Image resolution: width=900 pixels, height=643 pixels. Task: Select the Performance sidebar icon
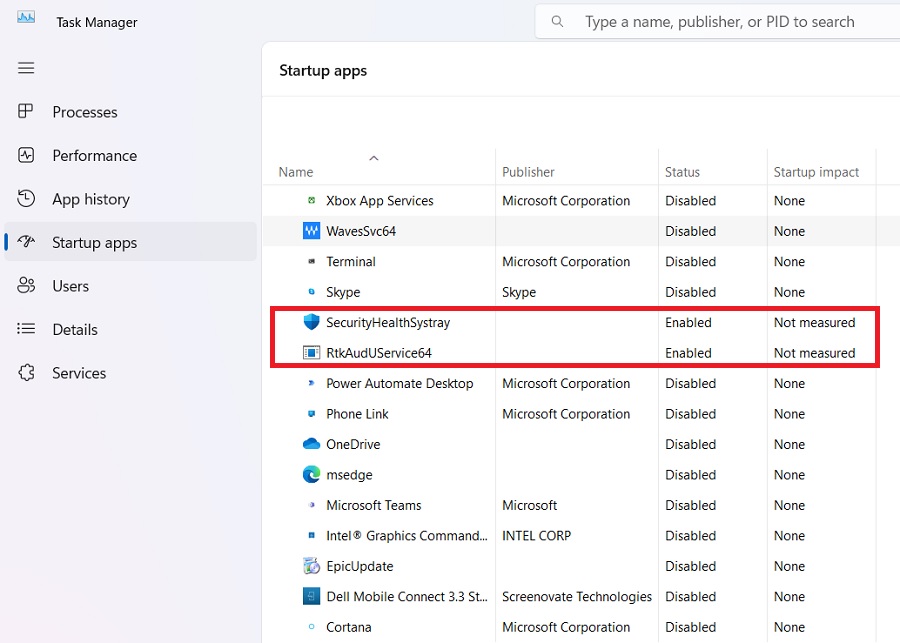click(26, 155)
